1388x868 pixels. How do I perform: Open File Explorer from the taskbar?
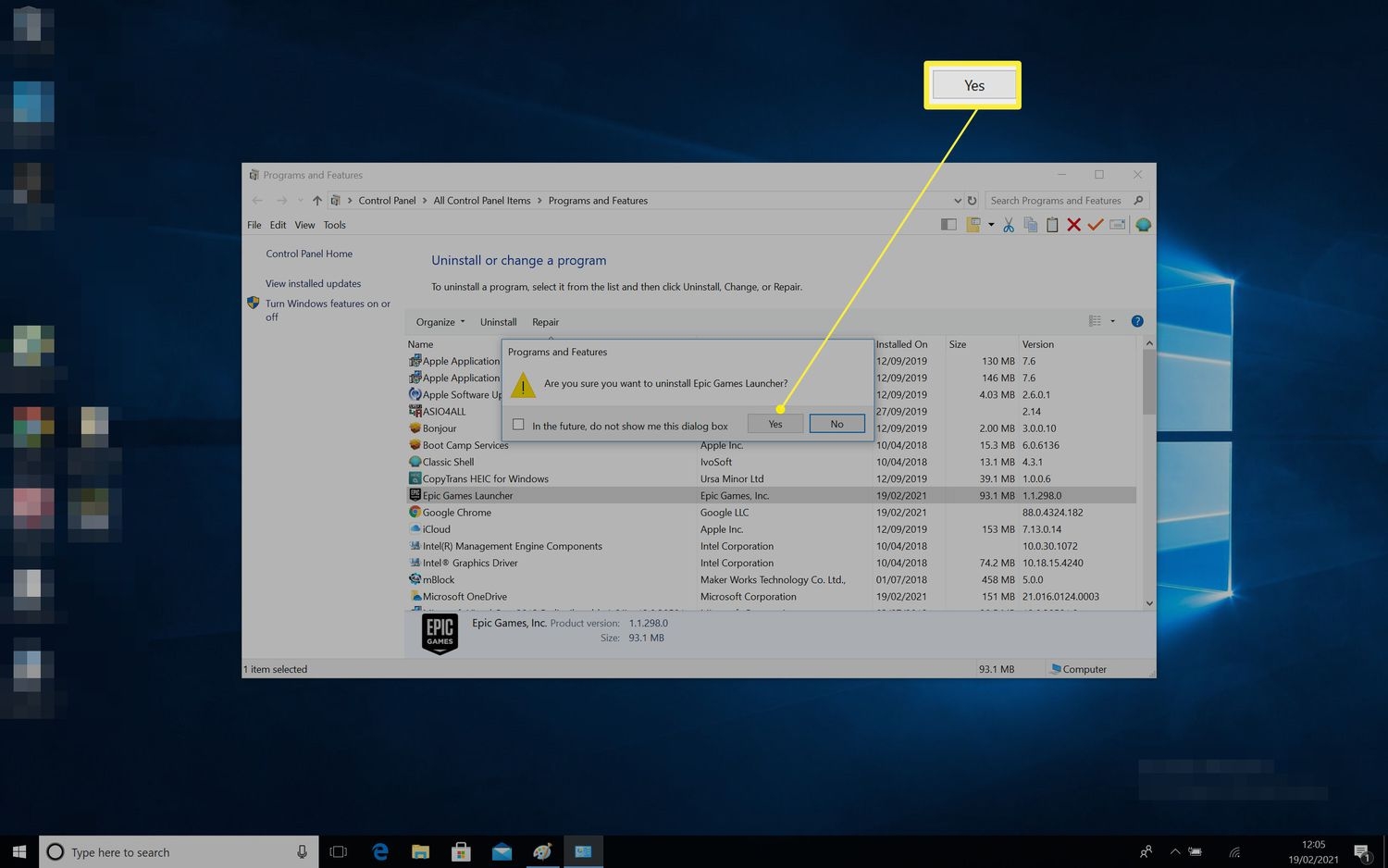pyautogui.click(x=420, y=851)
